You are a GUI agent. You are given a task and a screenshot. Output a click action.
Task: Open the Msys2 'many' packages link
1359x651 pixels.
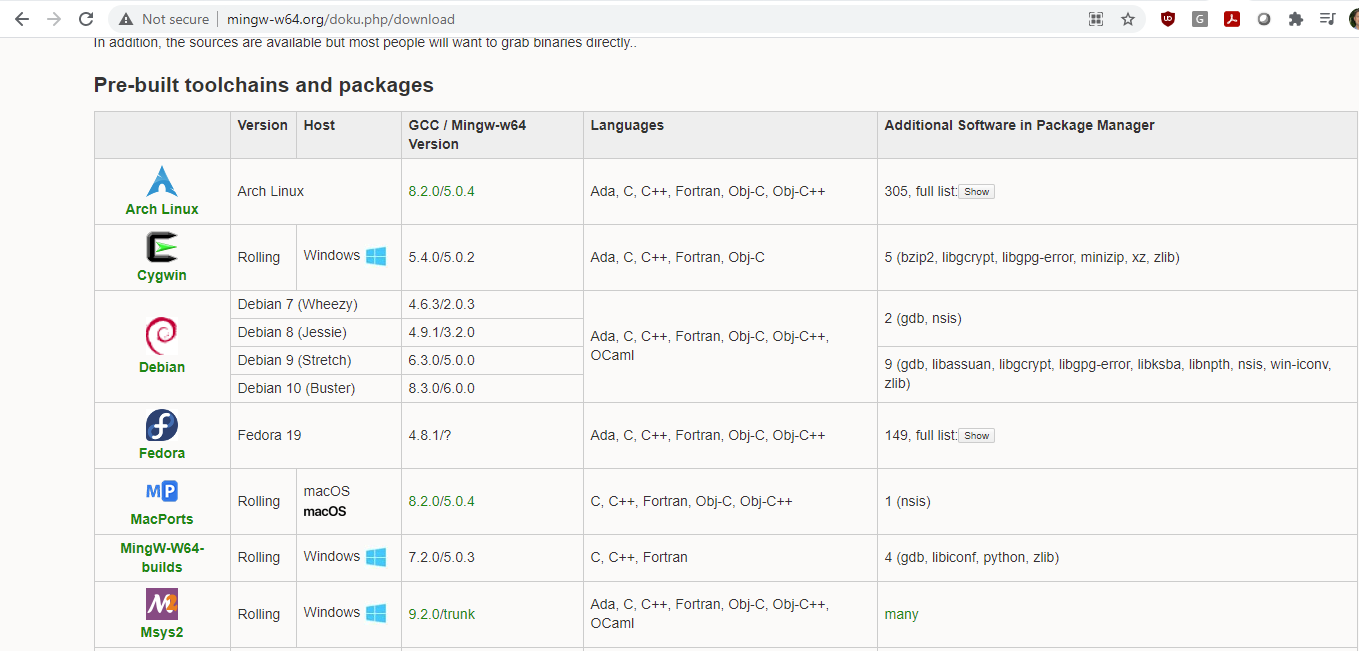pos(901,614)
